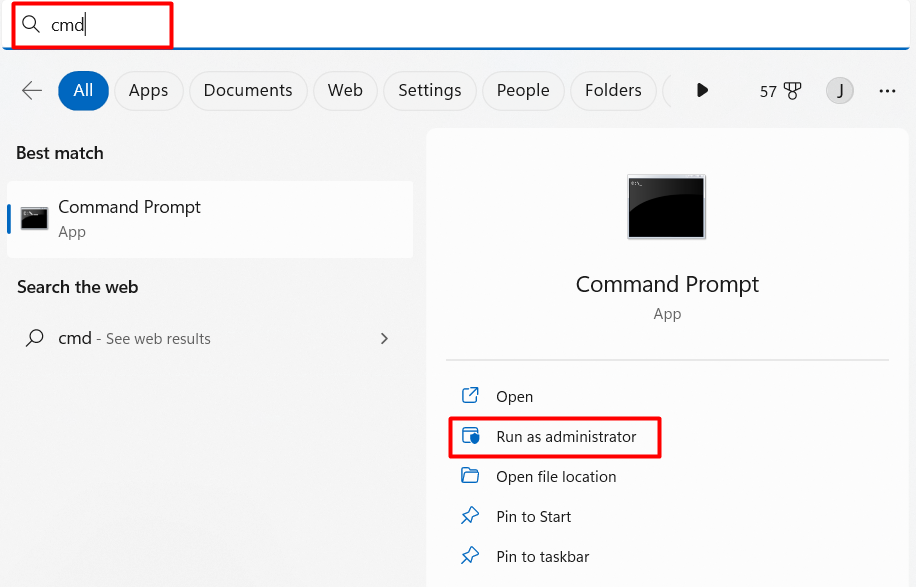916x587 pixels.
Task: Open the three-dot more options menu
Action: pyautogui.click(x=887, y=91)
